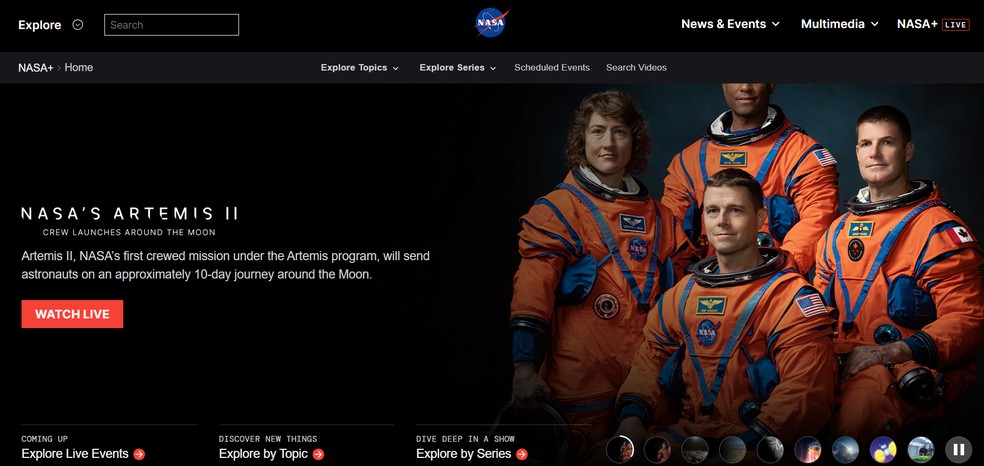Select the first carousel slide with progress ring
This screenshot has height=466, width=984.
click(620, 450)
